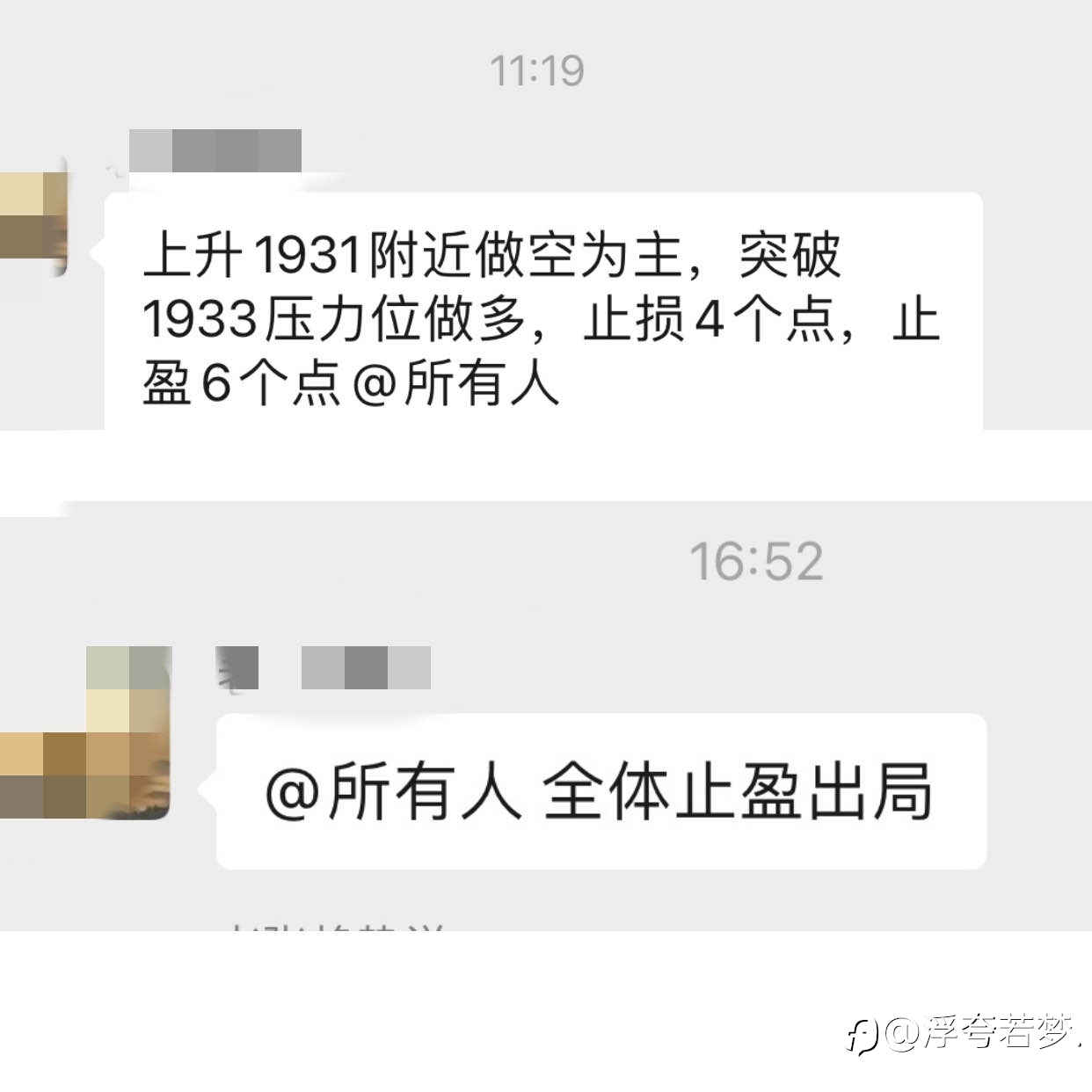Screen dimensions: 1092x1092
Task: Click the text 止损4个点
Action: point(709,319)
